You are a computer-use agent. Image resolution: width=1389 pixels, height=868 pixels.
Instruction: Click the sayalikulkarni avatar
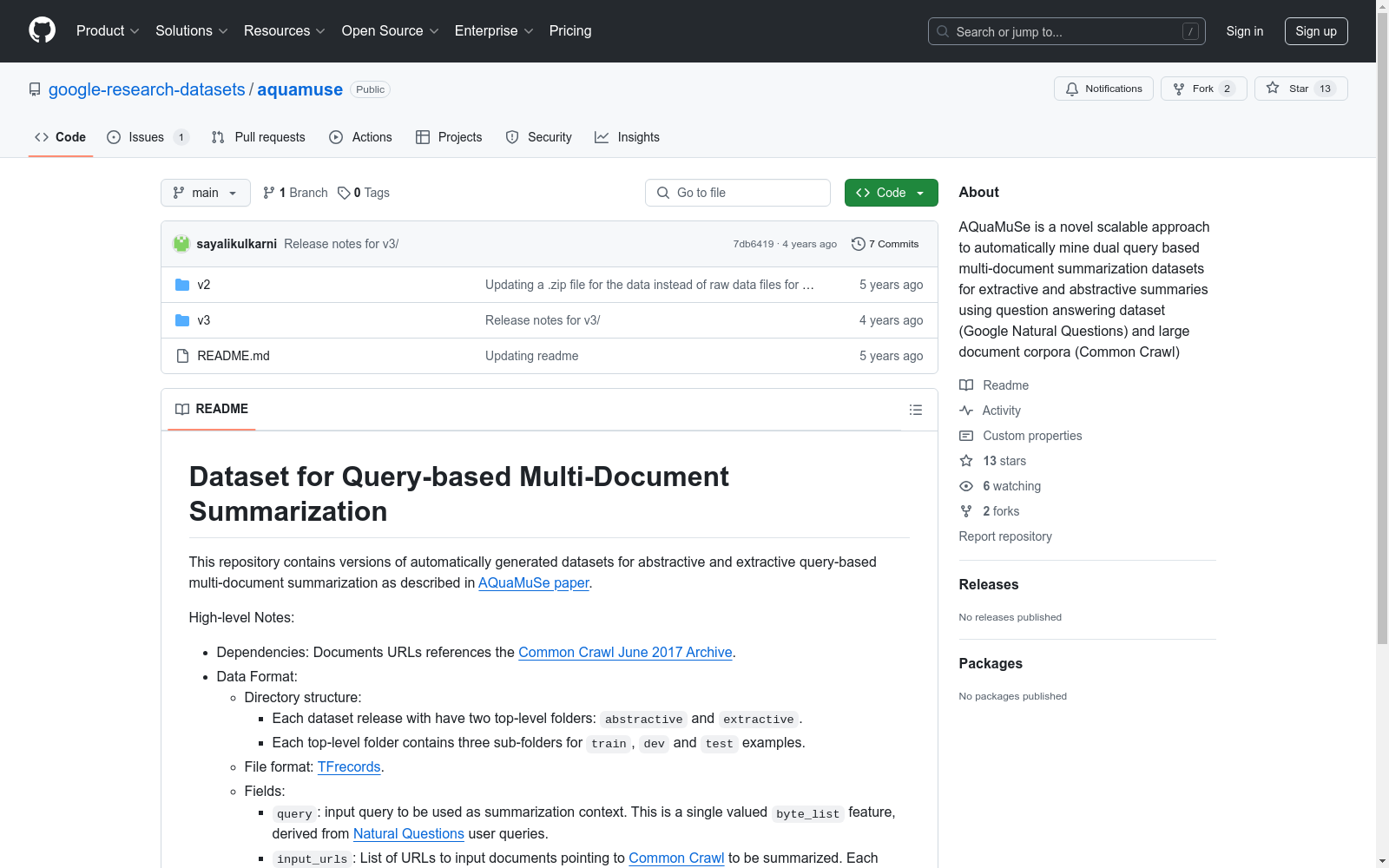click(181, 244)
